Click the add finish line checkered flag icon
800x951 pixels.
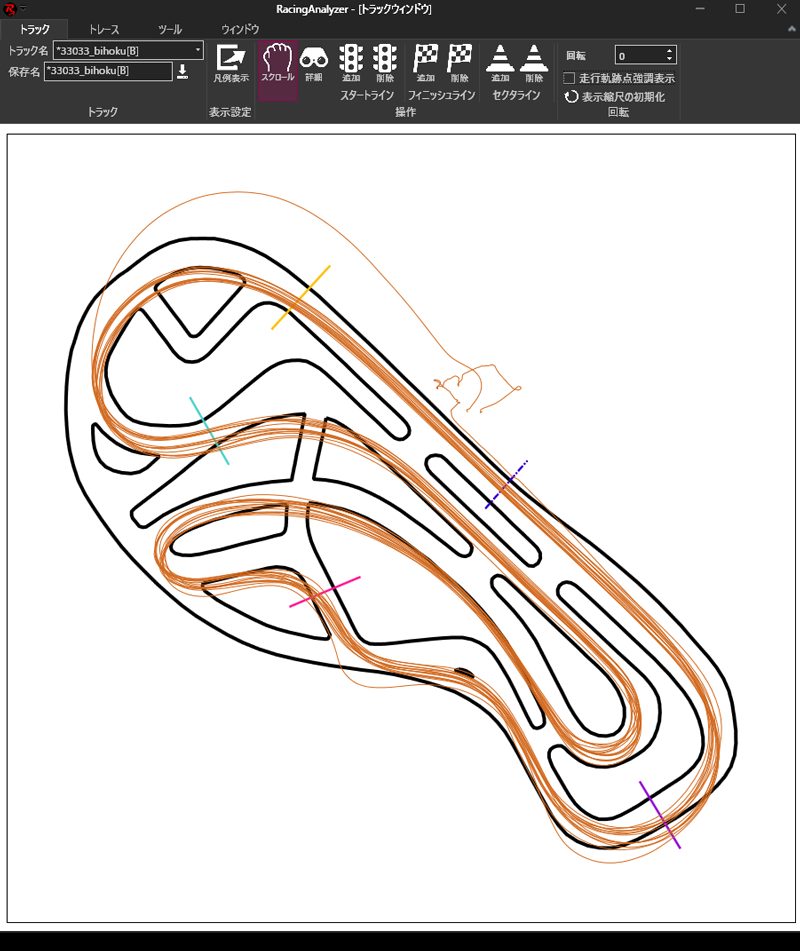pos(426,62)
